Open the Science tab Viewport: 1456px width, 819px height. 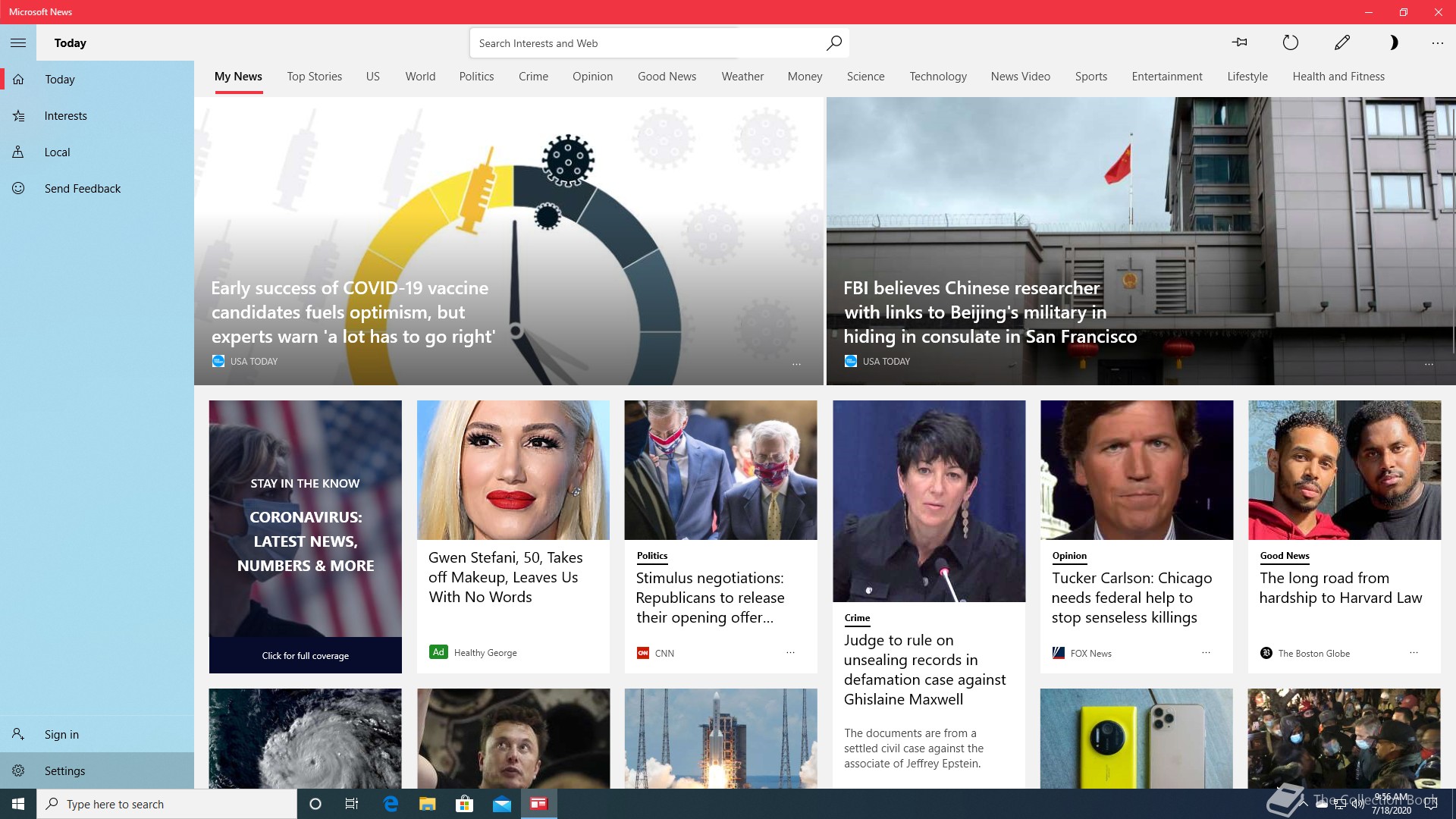pos(865,77)
